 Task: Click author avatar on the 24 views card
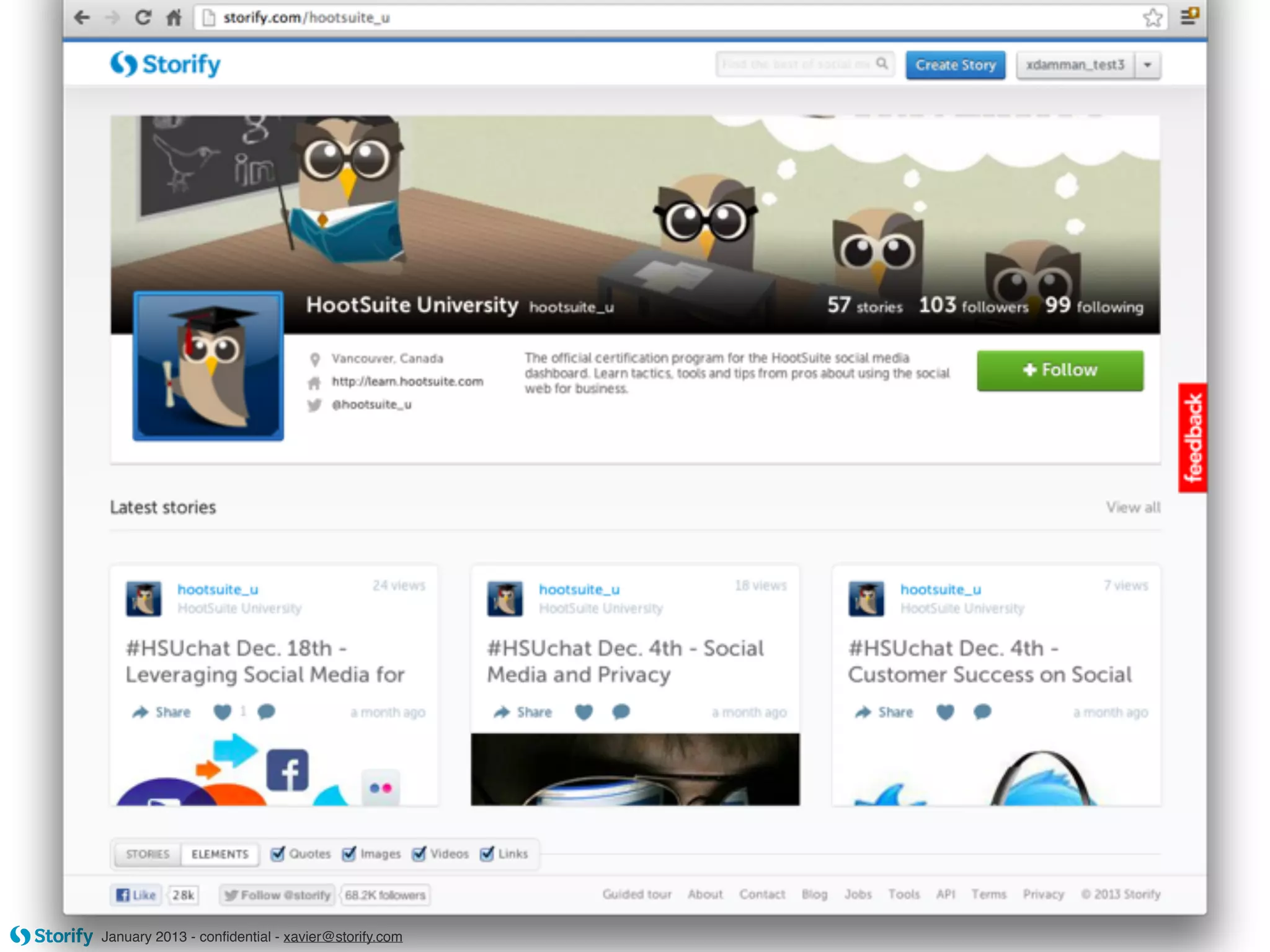click(143, 598)
